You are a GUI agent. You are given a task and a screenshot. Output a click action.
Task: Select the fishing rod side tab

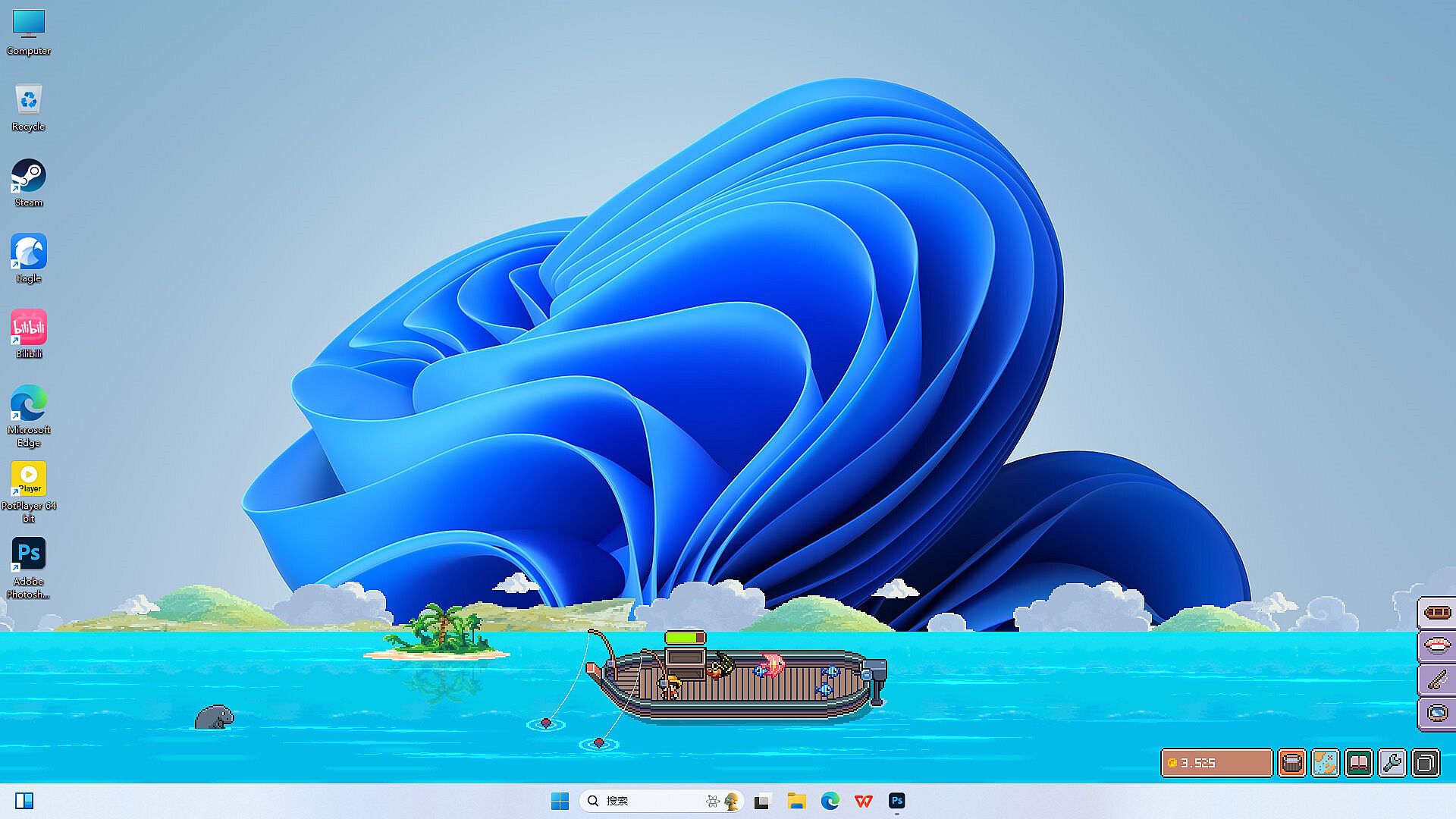(x=1437, y=680)
